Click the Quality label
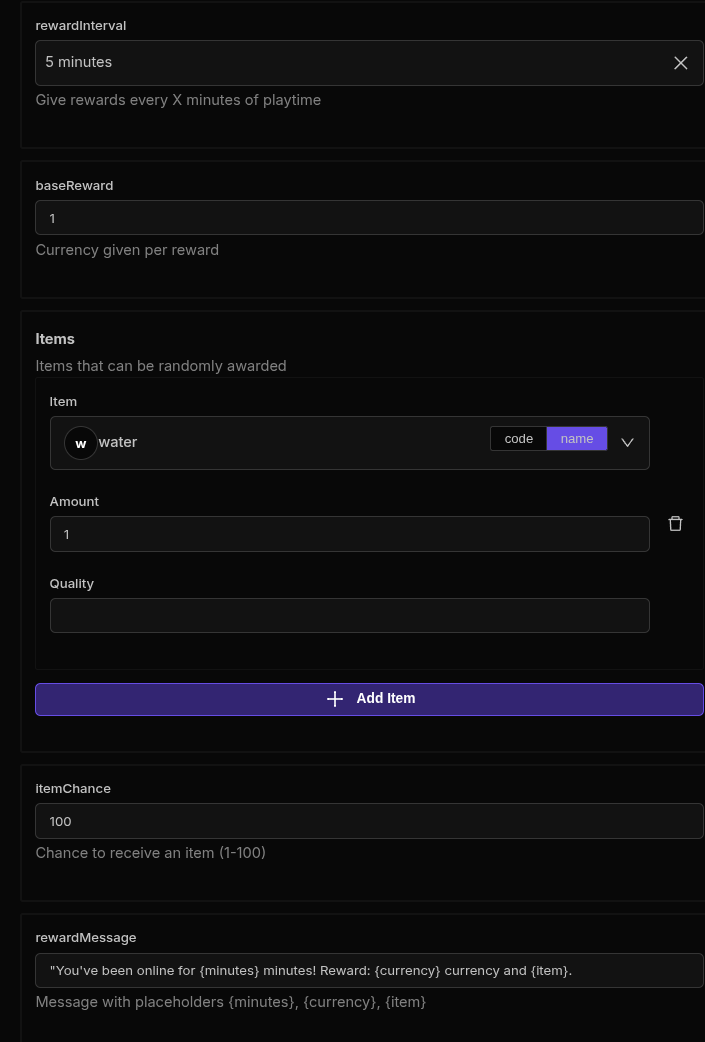 pos(72,584)
